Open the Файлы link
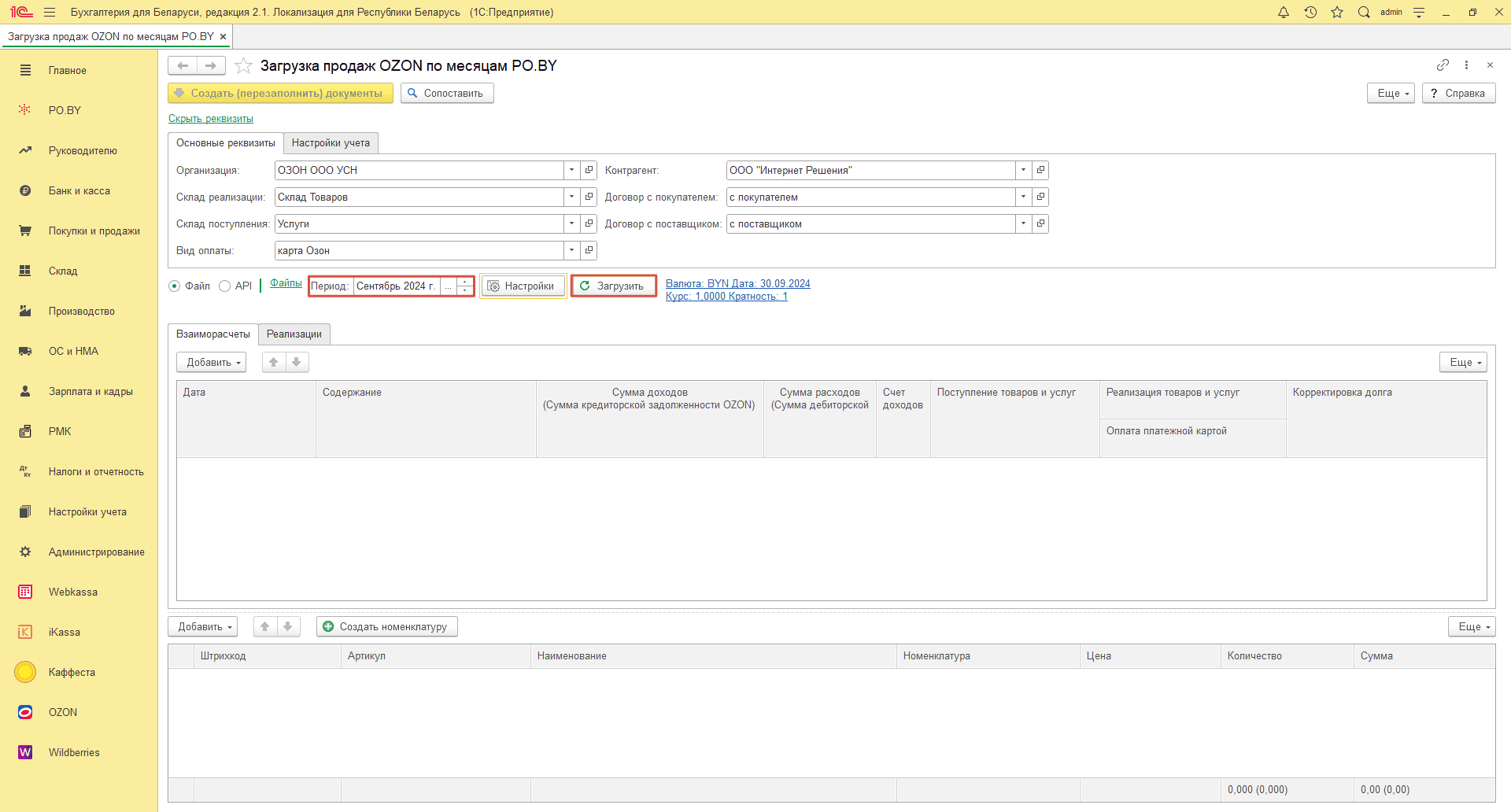The image size is (1511, 812). point(286,282)
